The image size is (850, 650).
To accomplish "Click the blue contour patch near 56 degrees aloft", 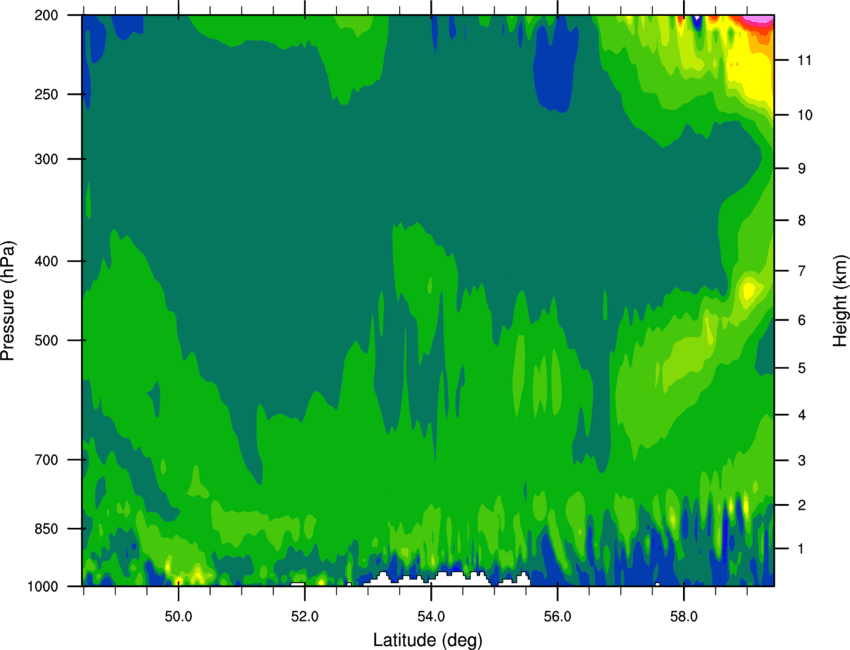I will pyautogui.click(x=554, y=65).
